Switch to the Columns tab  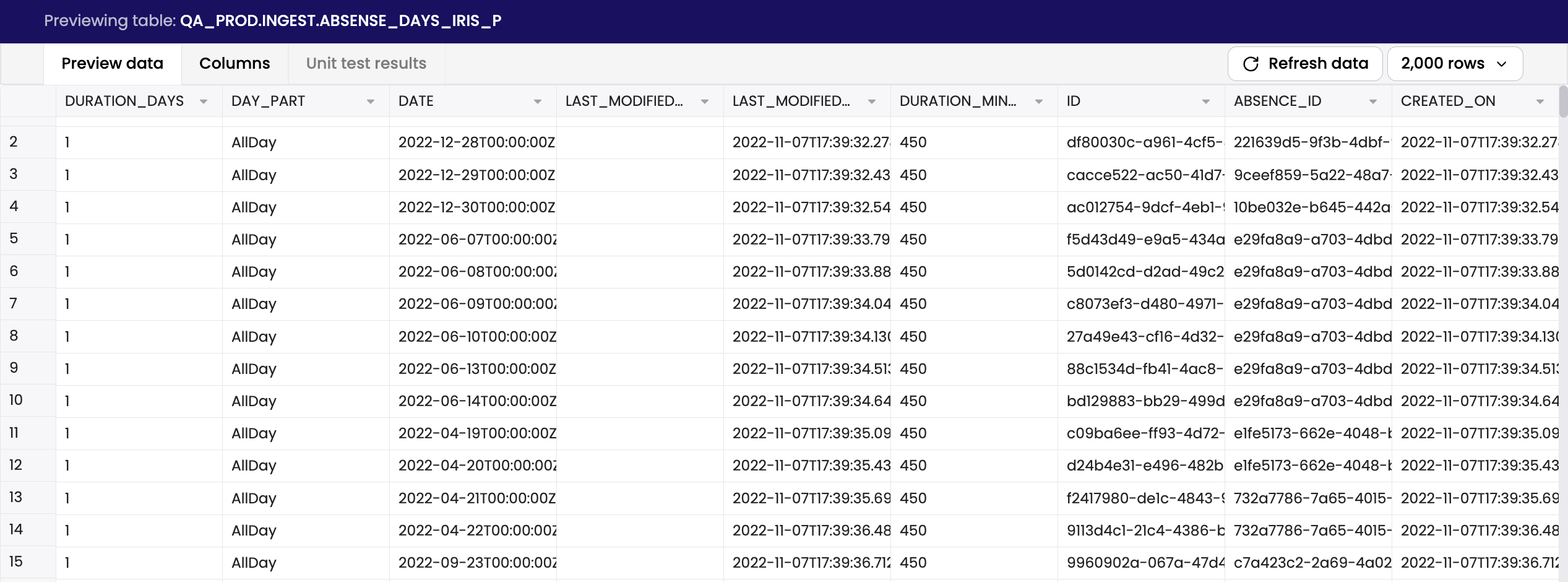pyautogui.click(x=235, y=64)
